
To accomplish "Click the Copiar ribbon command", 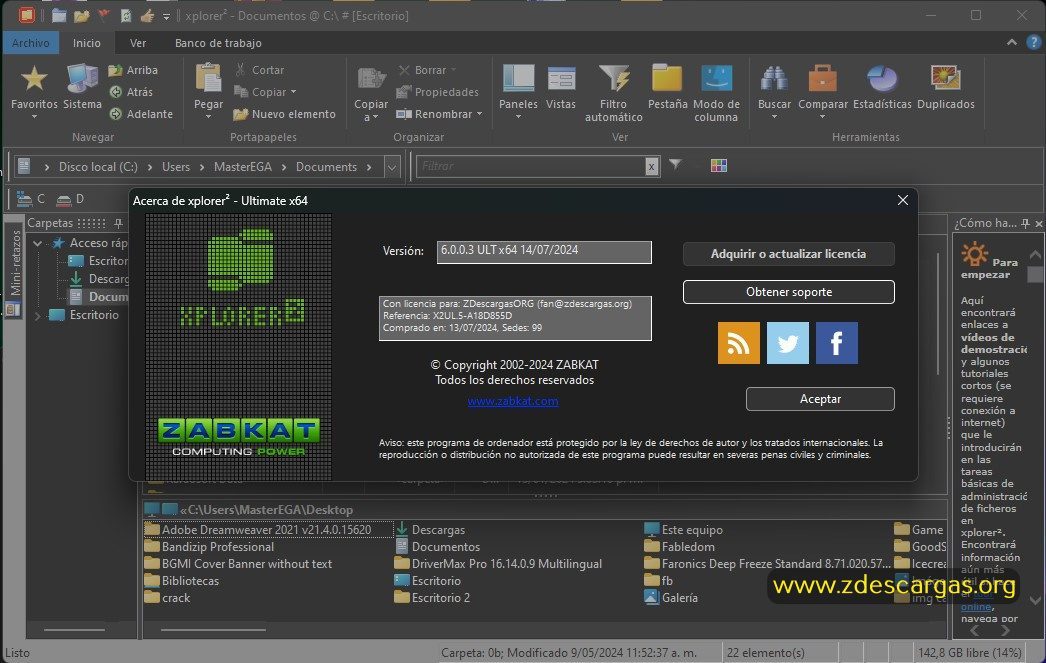I will pyautogui.click(x=260, y=92).
